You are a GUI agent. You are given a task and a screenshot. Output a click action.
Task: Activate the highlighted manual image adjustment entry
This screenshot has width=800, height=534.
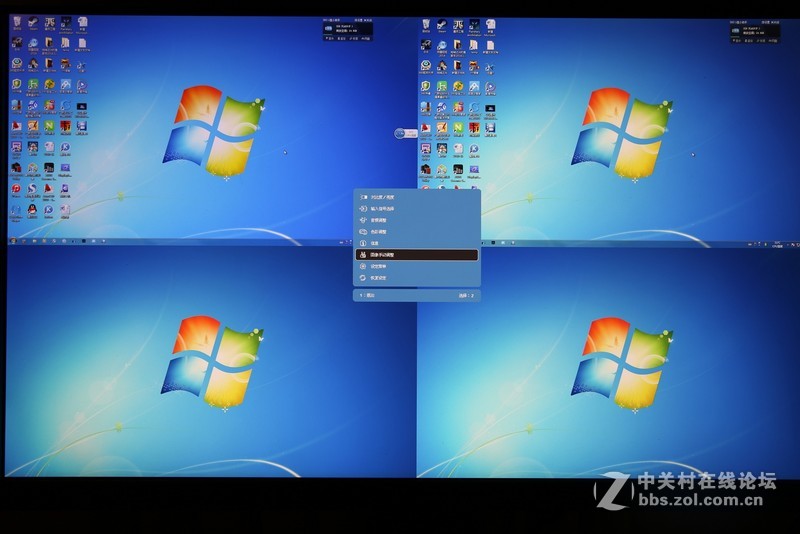417,255
